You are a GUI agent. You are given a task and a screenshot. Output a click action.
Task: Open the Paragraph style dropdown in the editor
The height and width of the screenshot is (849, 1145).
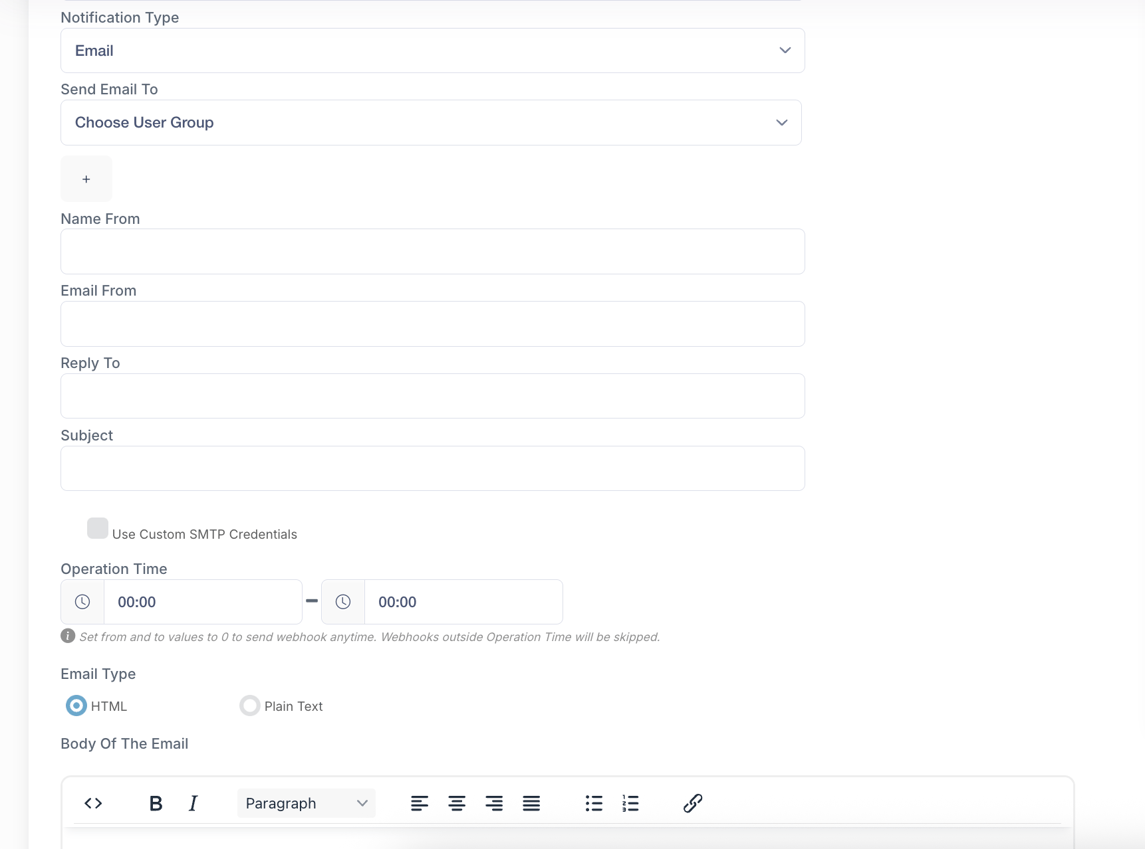[x=306, y=802]
